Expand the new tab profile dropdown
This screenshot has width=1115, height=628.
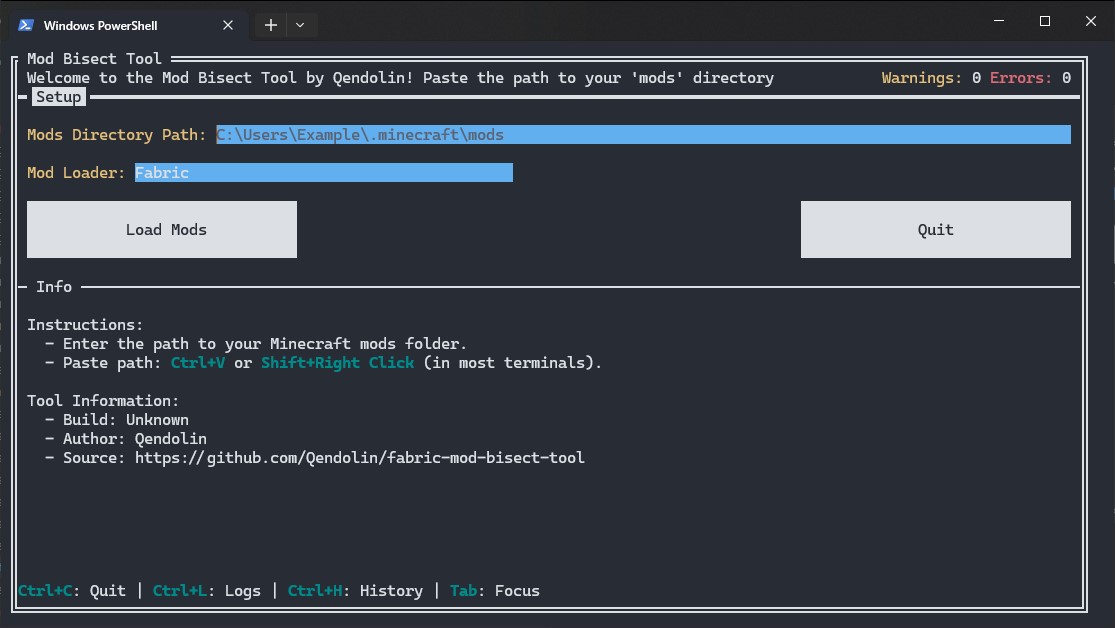tap(300, 25)
